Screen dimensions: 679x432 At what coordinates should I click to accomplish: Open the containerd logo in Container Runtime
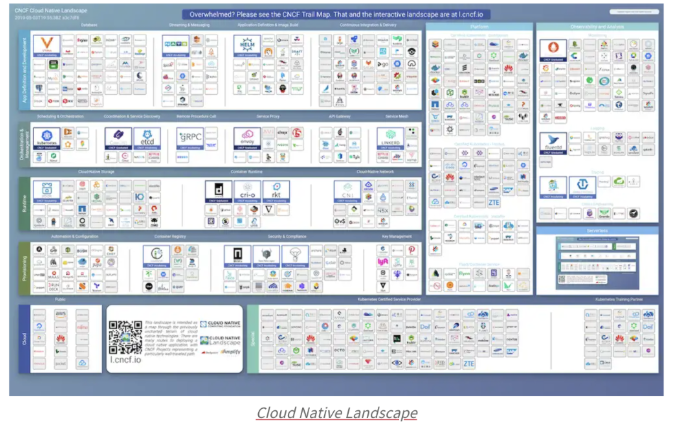coord(218,192)
